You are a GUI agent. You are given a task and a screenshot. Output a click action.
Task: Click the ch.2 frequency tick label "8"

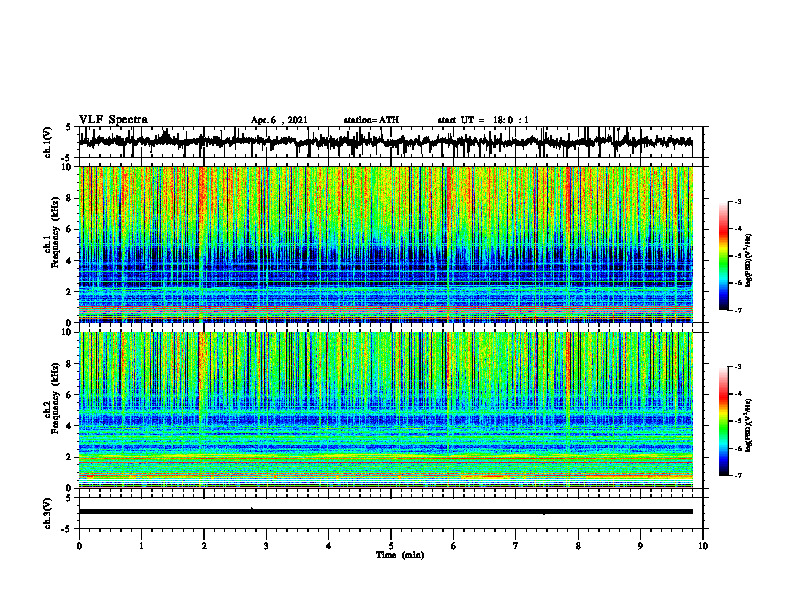pos(70,364)
